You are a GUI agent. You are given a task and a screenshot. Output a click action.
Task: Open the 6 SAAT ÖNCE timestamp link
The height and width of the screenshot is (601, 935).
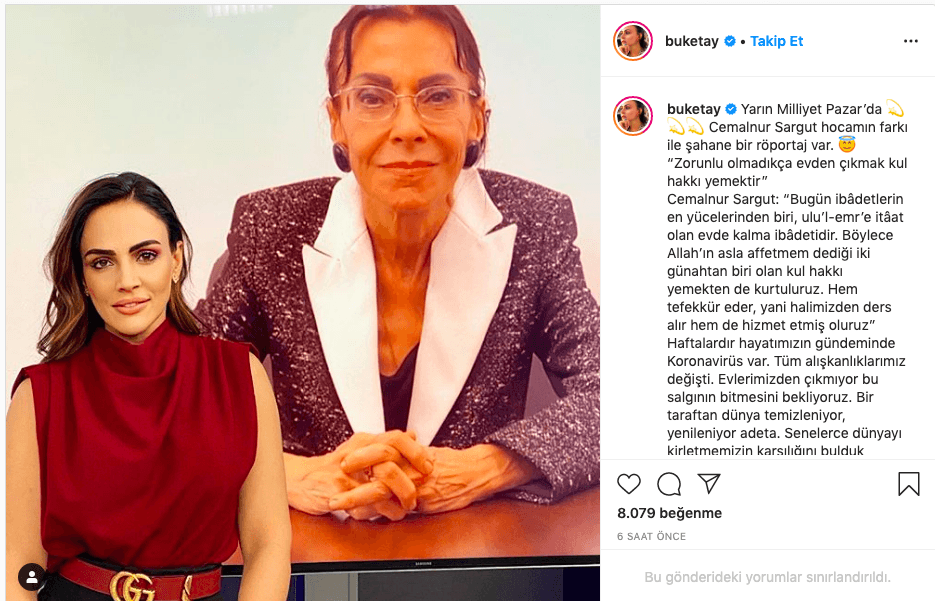[x=651, y=536]
